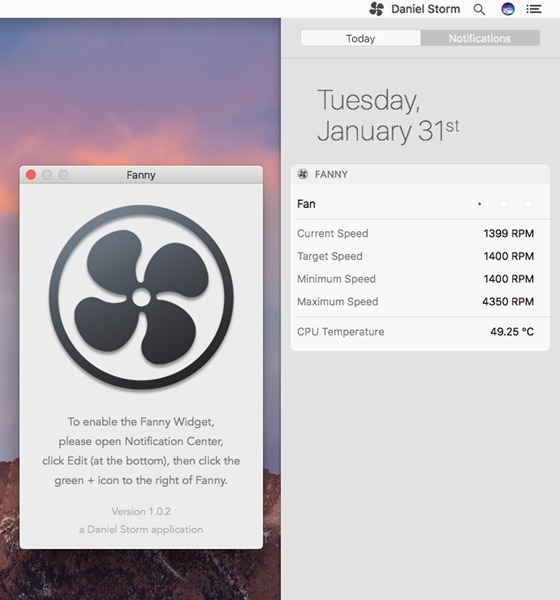Click the 4350 RPM maximum speed value
560x600 pixels.
coord(508,302)
